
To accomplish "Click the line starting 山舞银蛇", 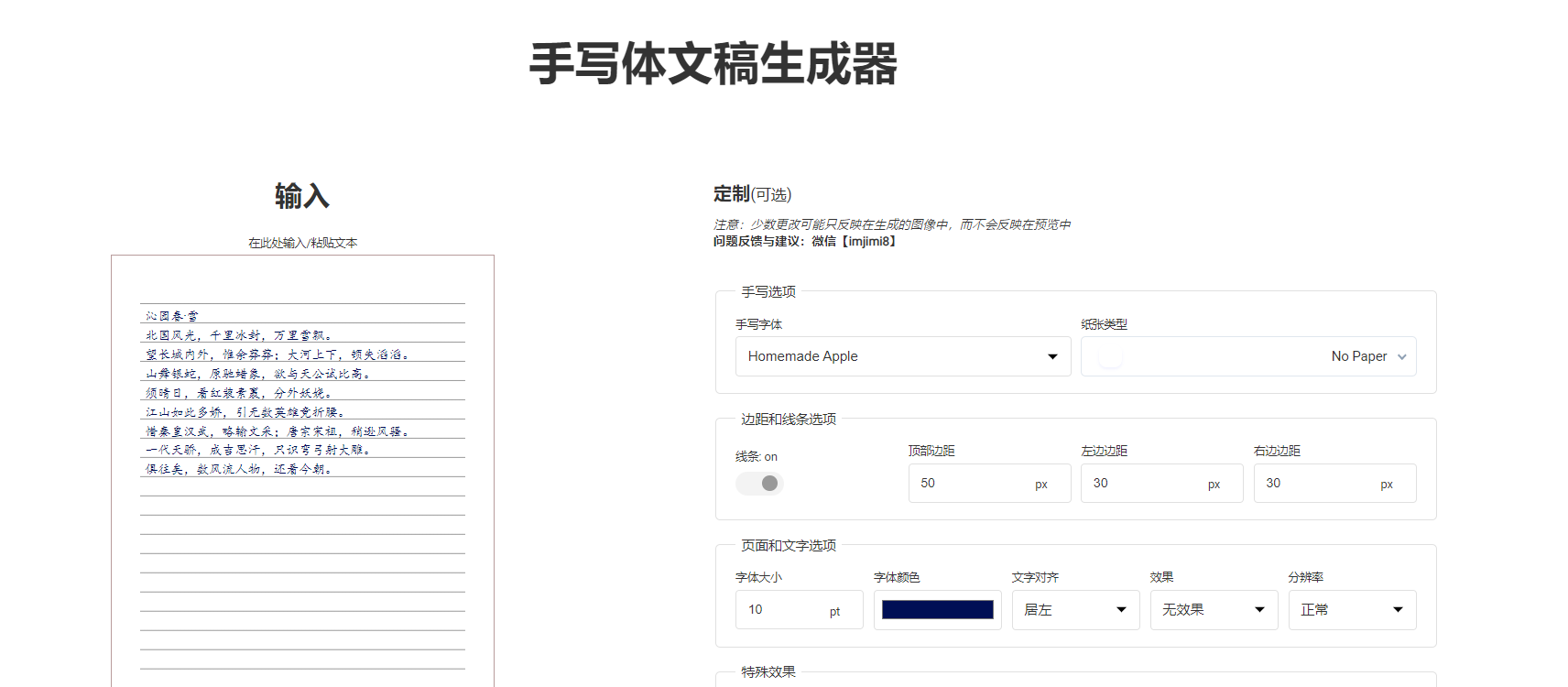I will point(257,374).
